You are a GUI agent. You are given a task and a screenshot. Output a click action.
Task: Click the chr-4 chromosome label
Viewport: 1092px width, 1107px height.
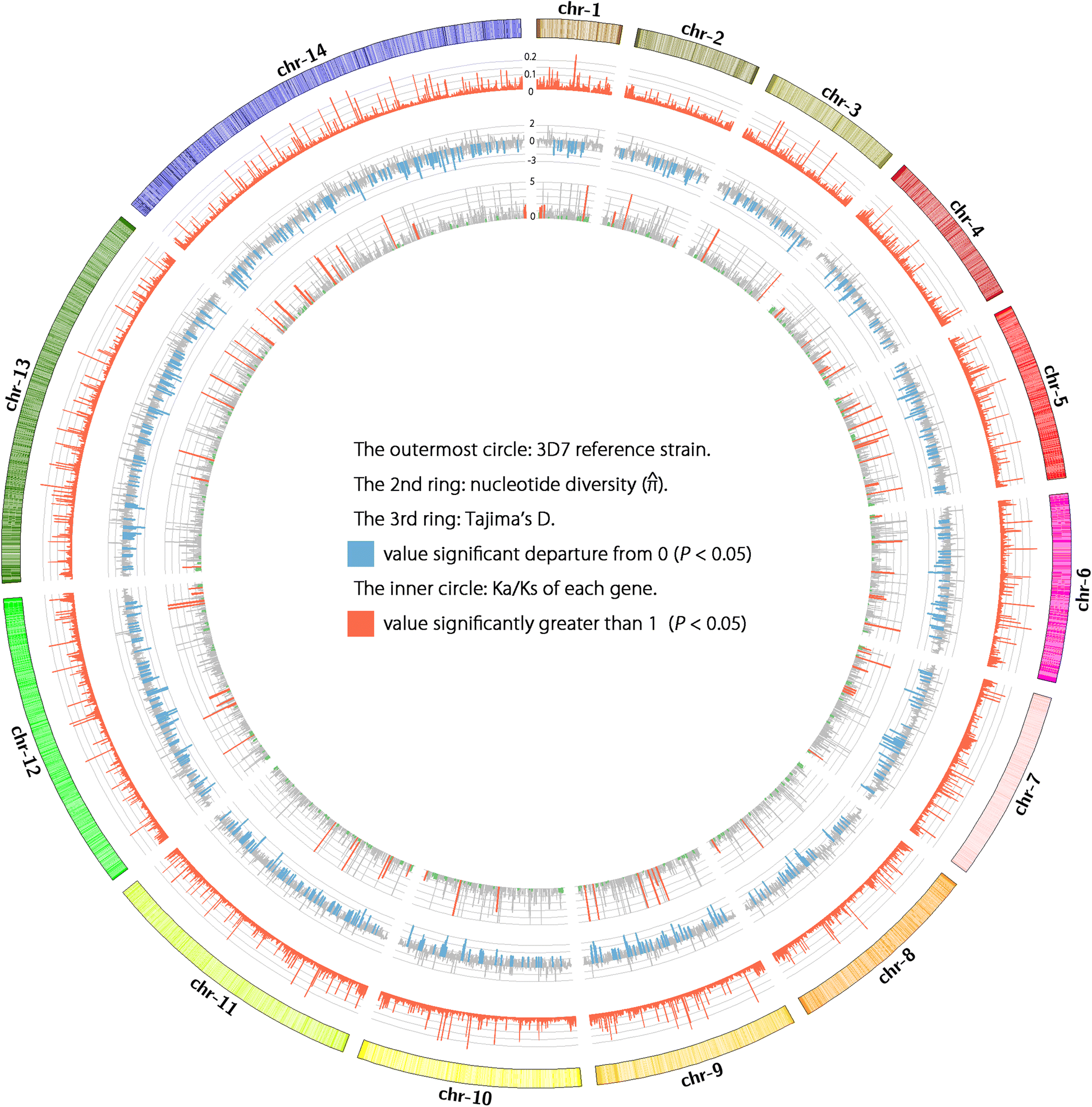[x=966, y=218]
